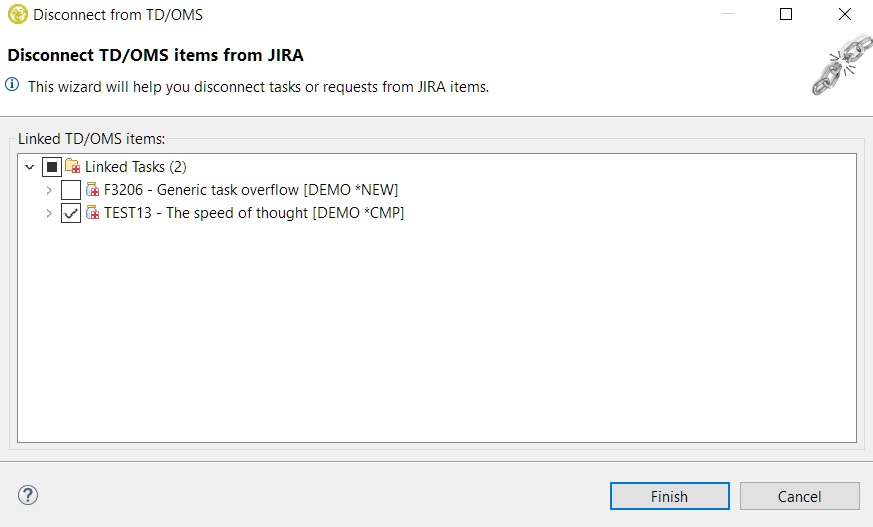The image size is (873, 527).
Task: Toggle the Linked Tasks parent checkbox
Action: coord(52,167)
